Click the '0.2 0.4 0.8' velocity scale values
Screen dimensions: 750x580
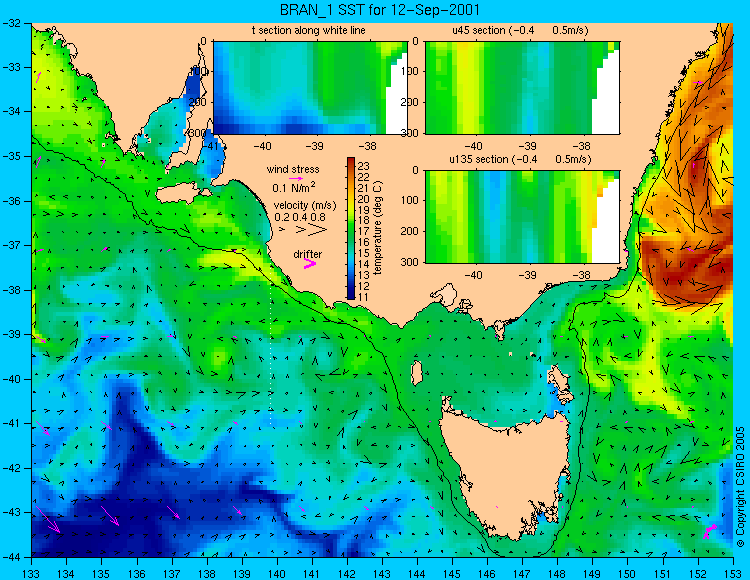[300, 217]
